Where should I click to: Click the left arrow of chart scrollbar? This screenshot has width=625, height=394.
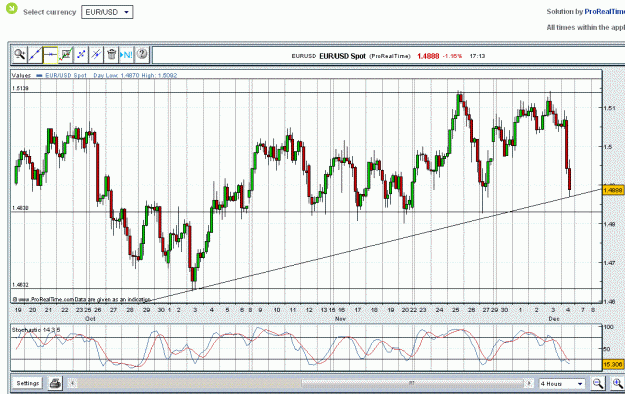point(72,383)
